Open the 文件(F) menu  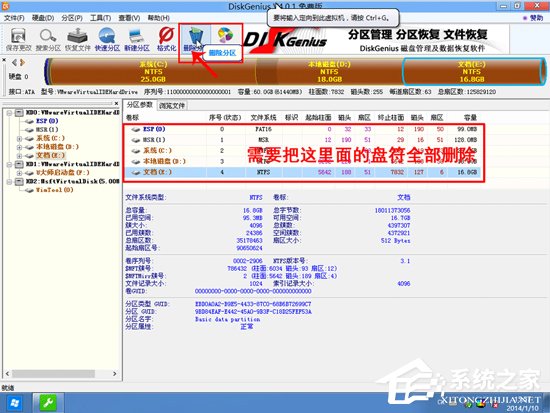(x=14, y=18)
